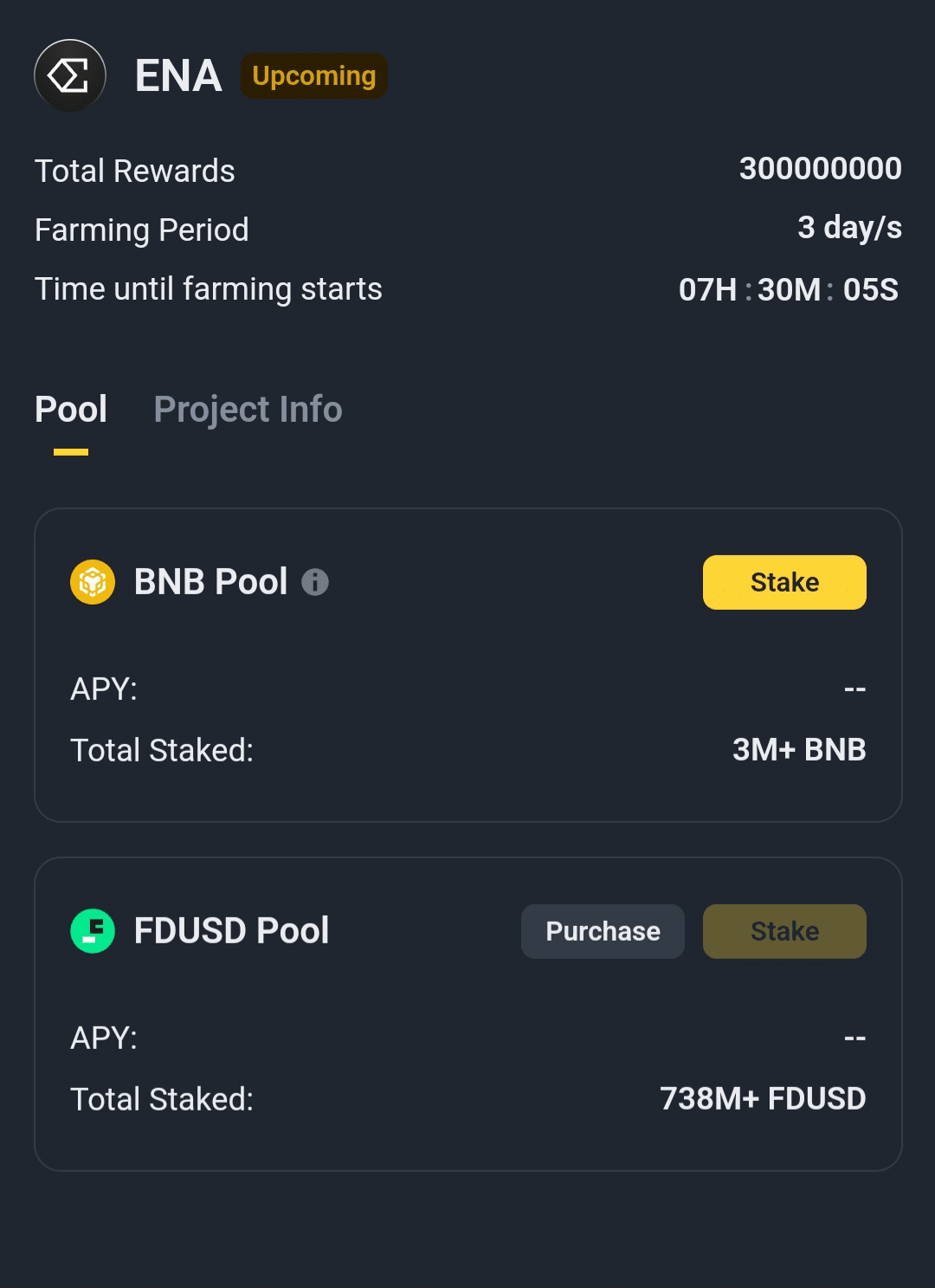Click the 3 day/s farming period value

(849, 228)
